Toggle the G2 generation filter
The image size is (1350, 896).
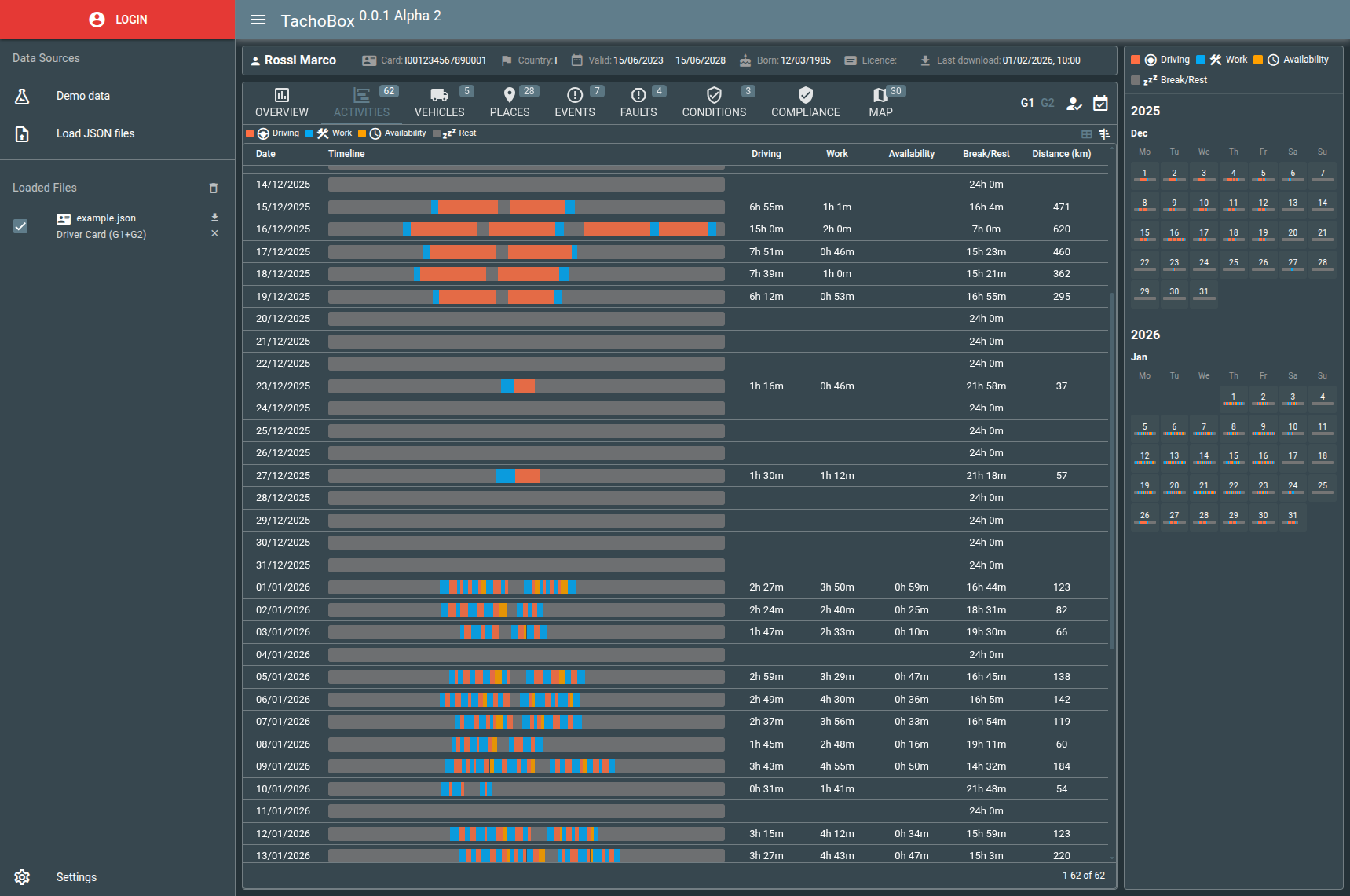pyautogui.click(x=1048, y=103)
